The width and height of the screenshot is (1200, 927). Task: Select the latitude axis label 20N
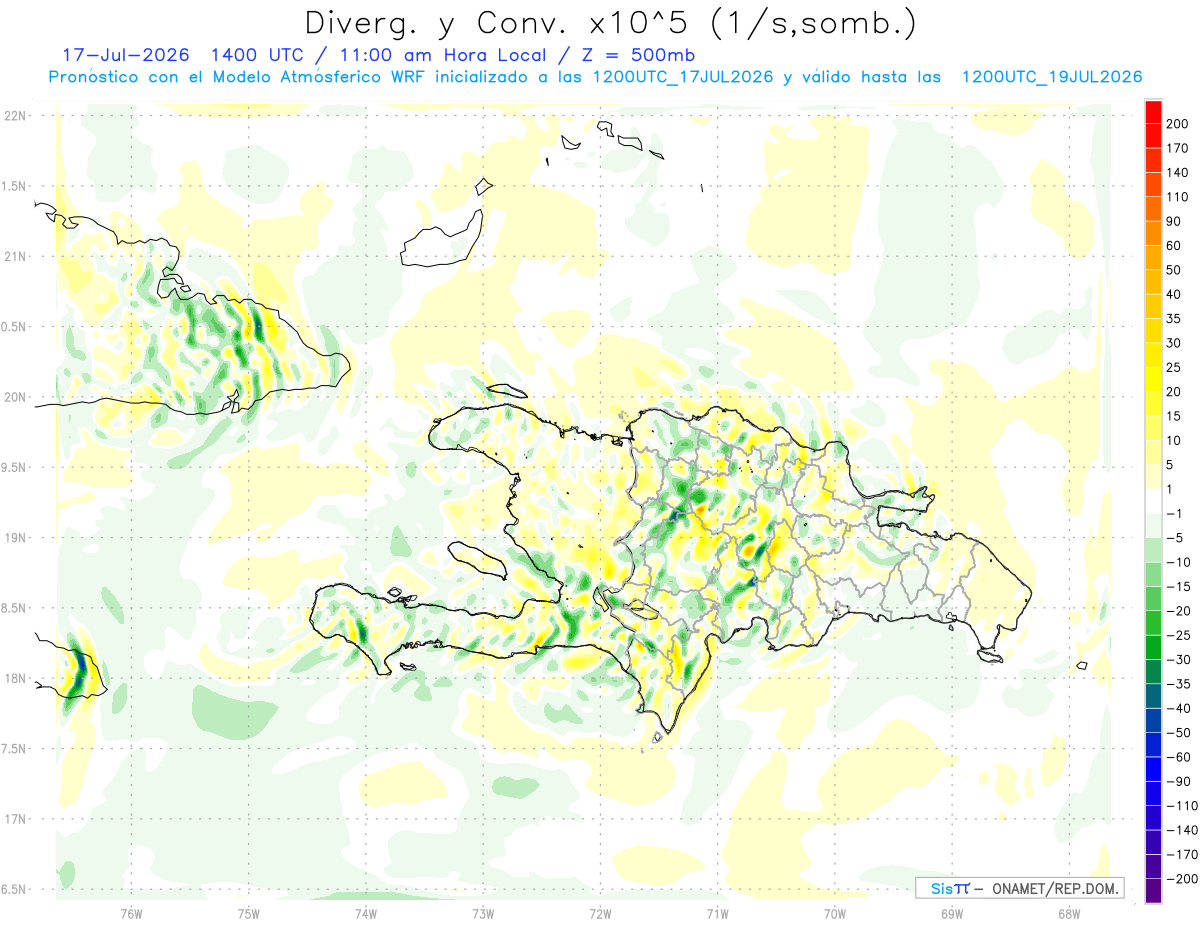[x=14, y=397]
